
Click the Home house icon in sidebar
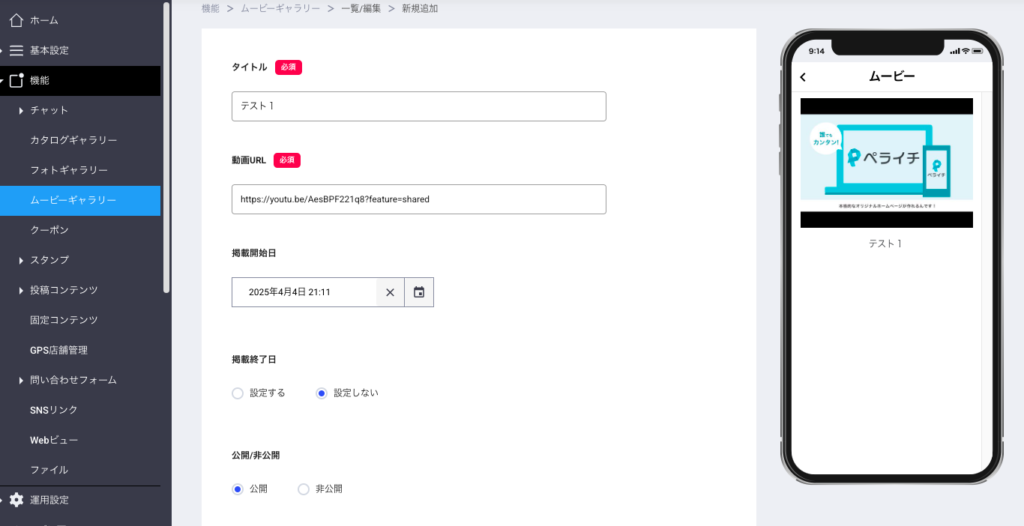(16, 20)
